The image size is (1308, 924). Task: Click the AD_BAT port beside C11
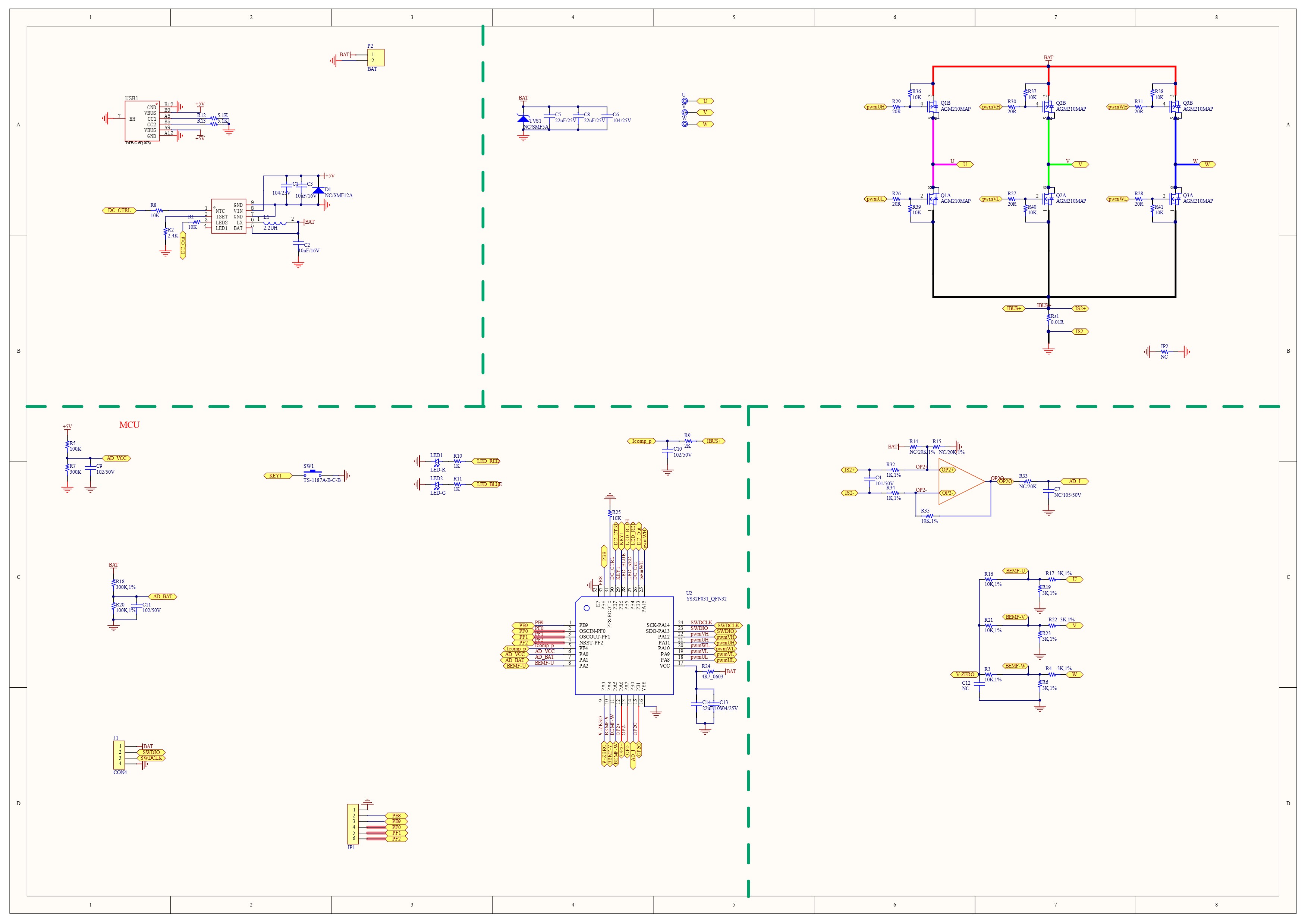pos(162,597)
